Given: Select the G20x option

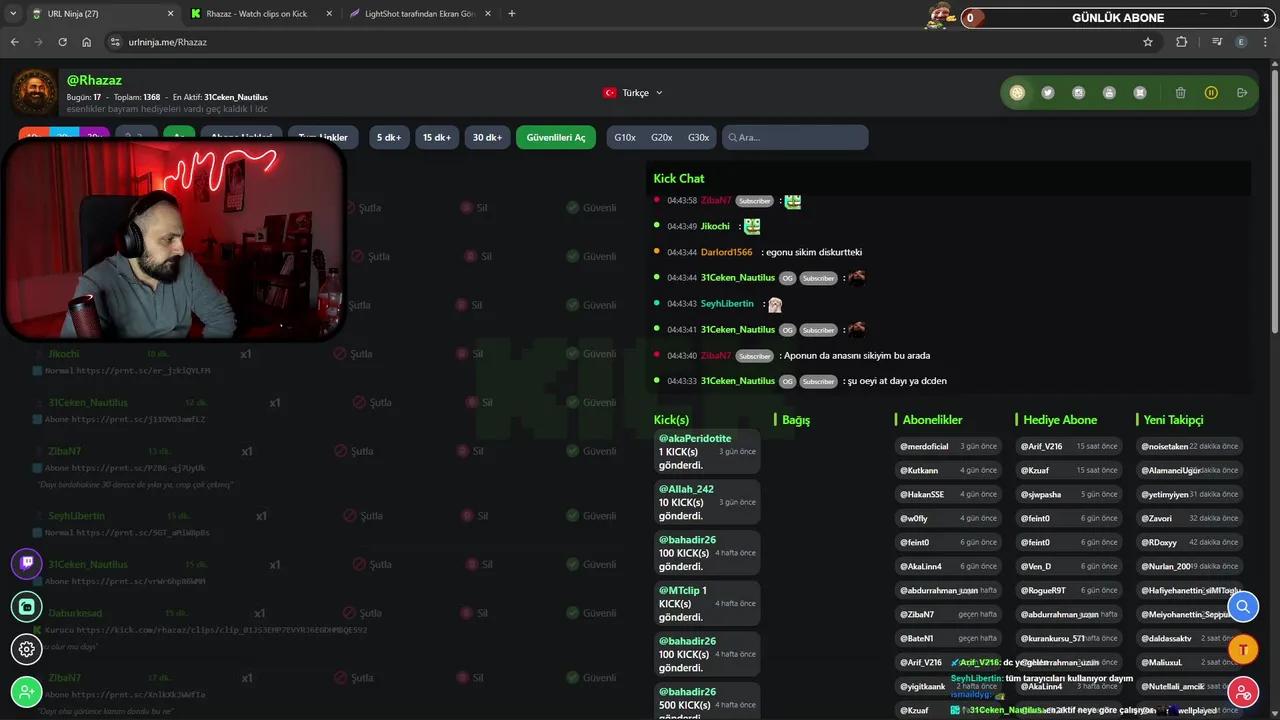Looking at the screenshot, I should [662, 138].
